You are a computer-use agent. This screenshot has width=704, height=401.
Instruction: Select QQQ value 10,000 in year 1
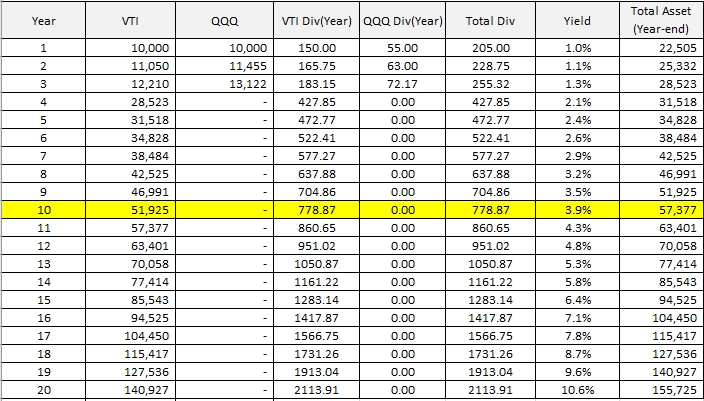[224, 48]
